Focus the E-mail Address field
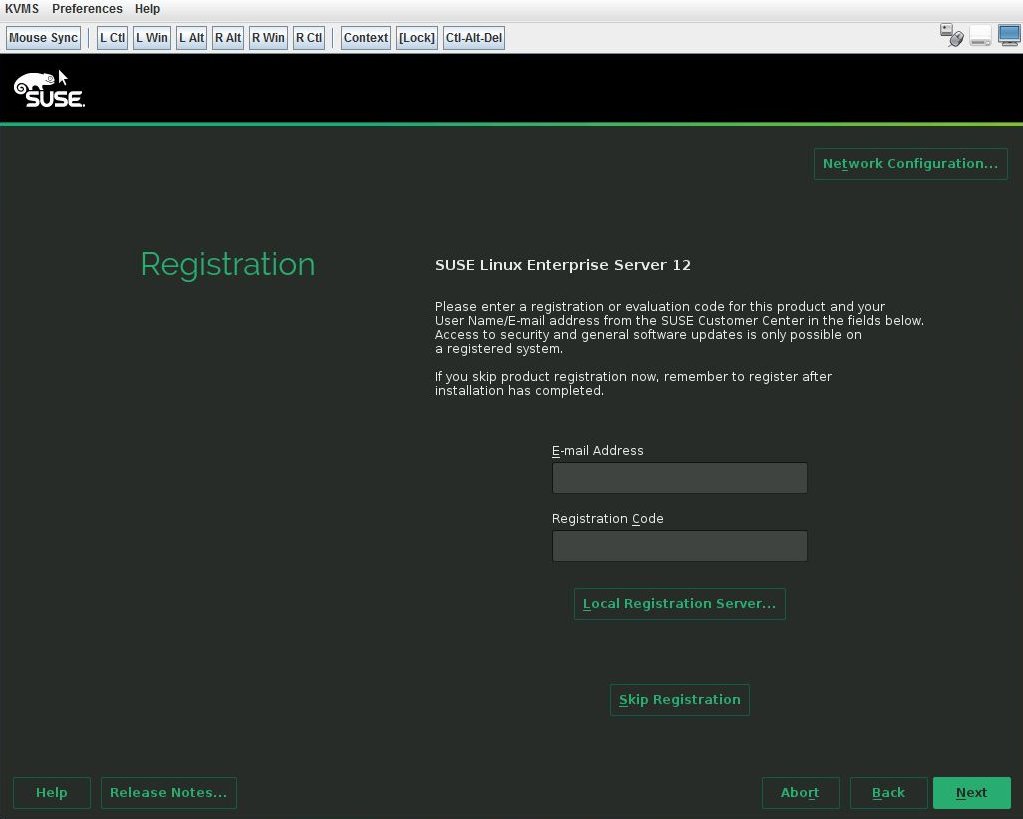The width and height of the screenshot is (1023, 819). (x=679, y=477)
